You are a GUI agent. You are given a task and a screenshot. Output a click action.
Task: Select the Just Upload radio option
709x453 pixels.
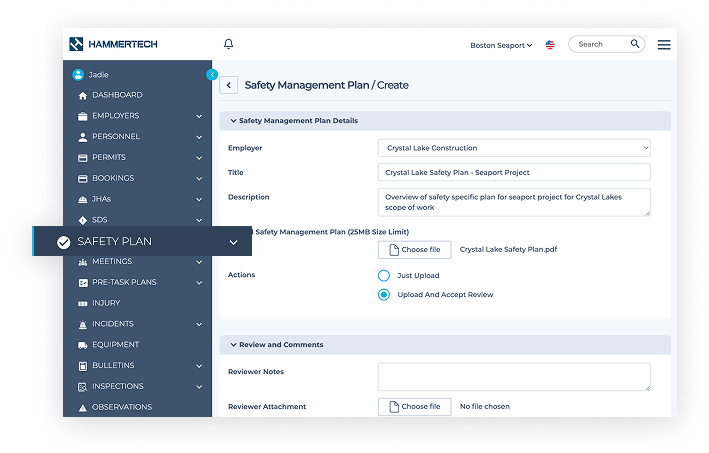pos(383,275)
